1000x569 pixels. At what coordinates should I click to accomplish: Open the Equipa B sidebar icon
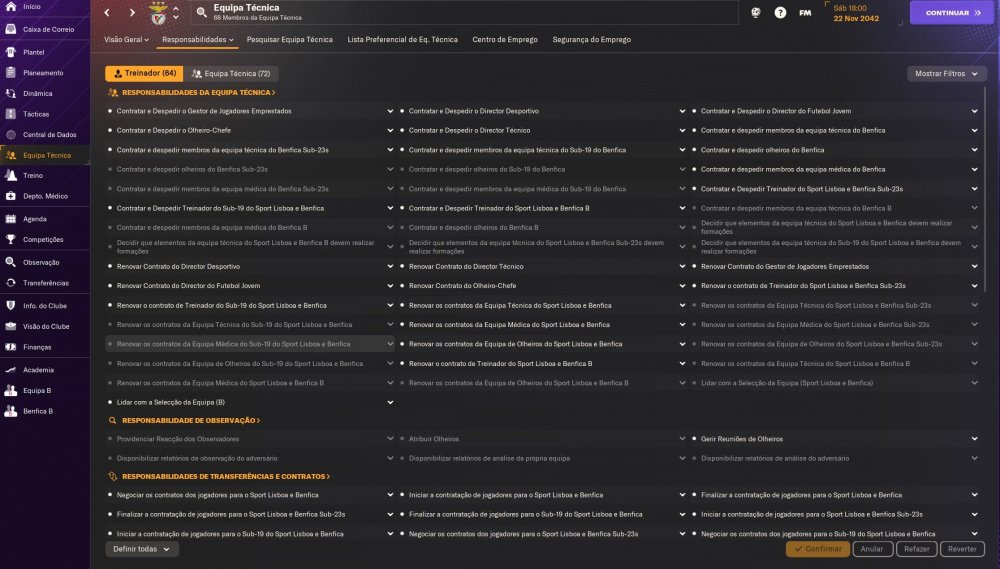pos(11,390)
